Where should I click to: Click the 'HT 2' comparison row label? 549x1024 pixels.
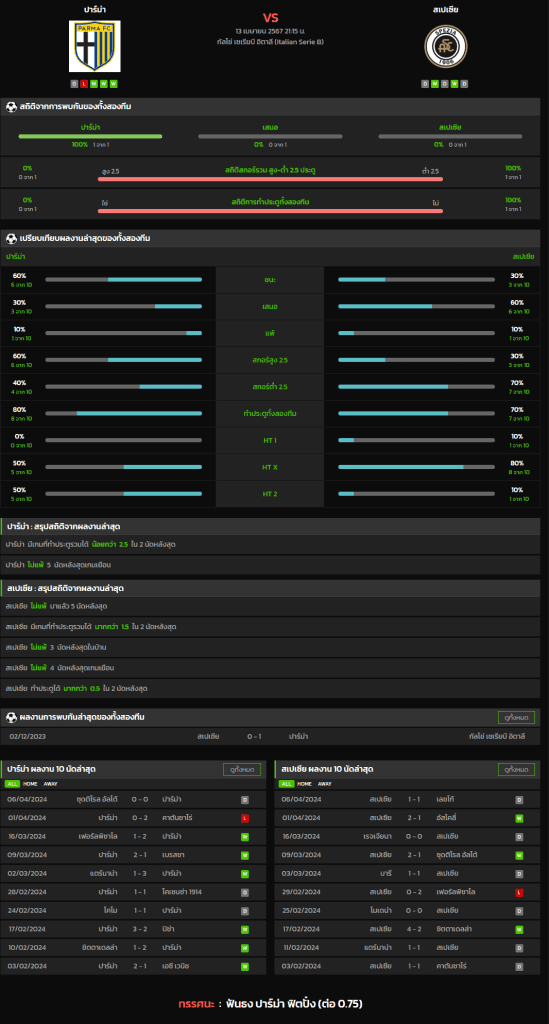(270, 494)
